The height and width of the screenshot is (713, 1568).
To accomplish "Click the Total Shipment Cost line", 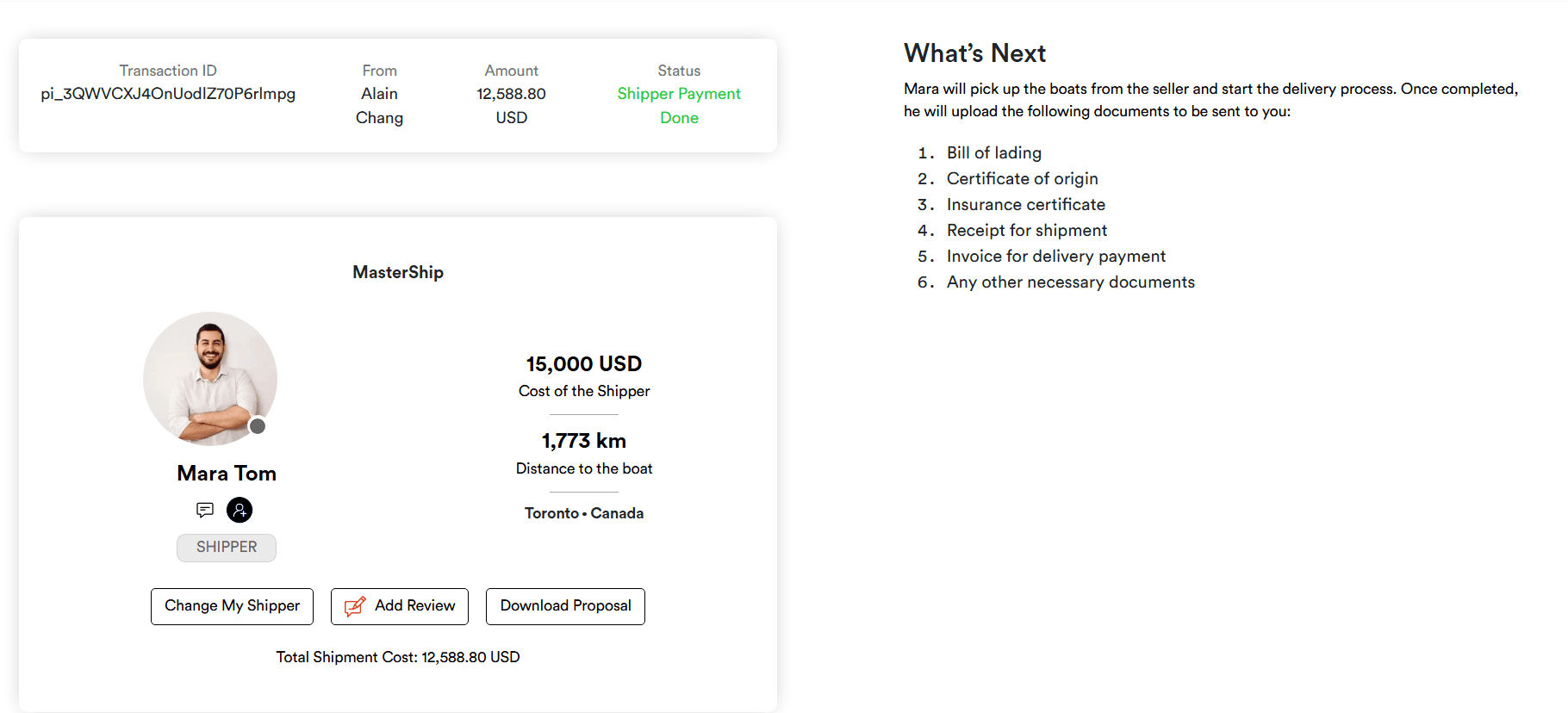I will [x=398, y=657].
